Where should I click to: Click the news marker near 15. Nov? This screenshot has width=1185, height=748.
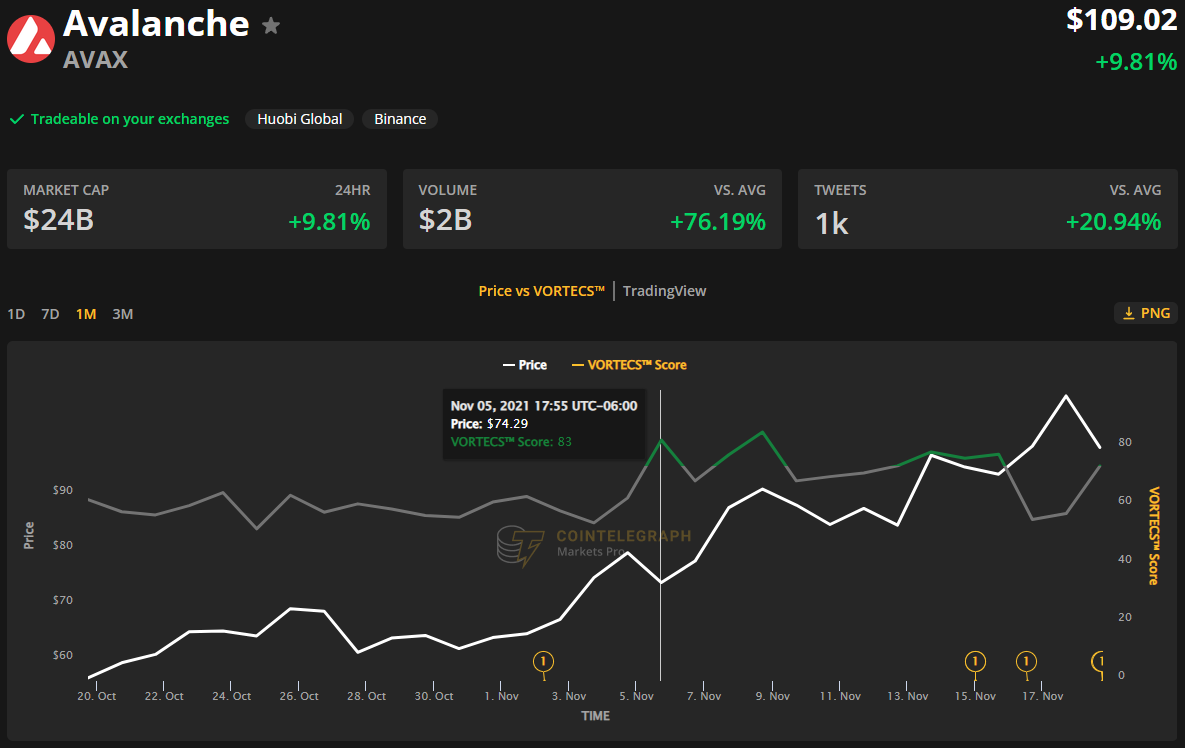pyautogui.click(x=975, y=661)
